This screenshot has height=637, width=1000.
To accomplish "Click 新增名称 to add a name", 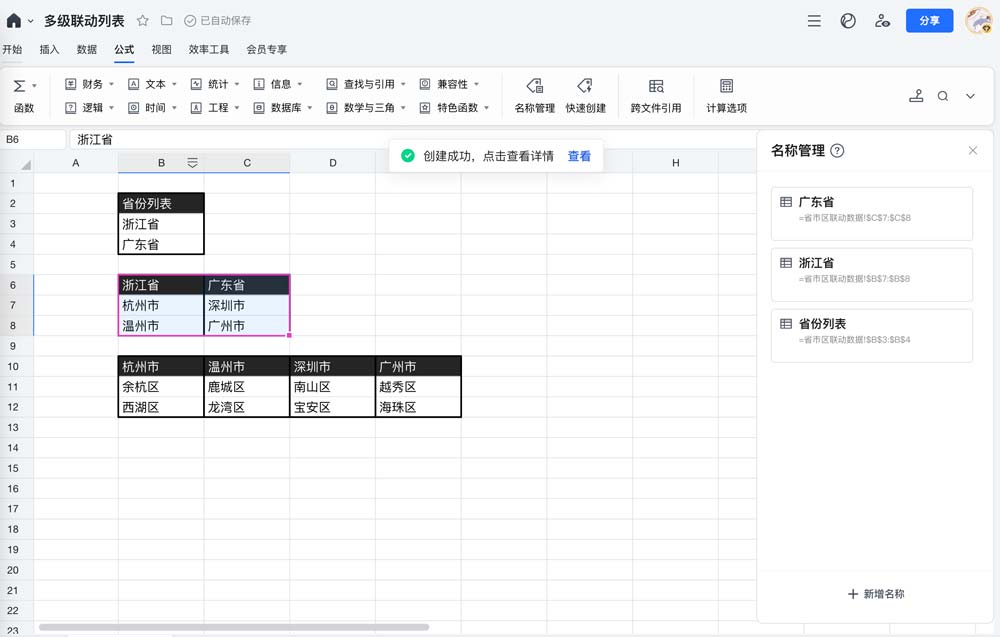I will (x=876, y=594).
